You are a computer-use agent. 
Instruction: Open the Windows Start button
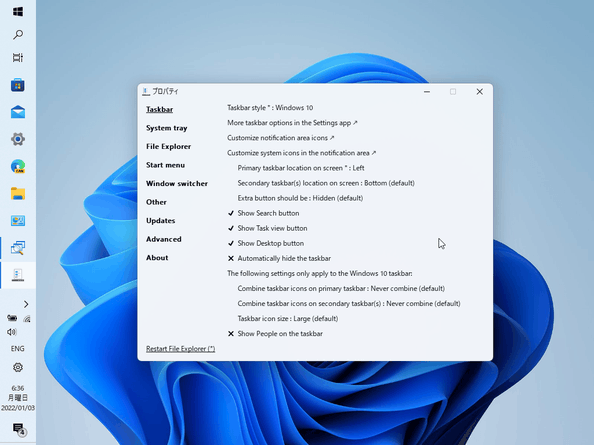click(x=18, y=12)
